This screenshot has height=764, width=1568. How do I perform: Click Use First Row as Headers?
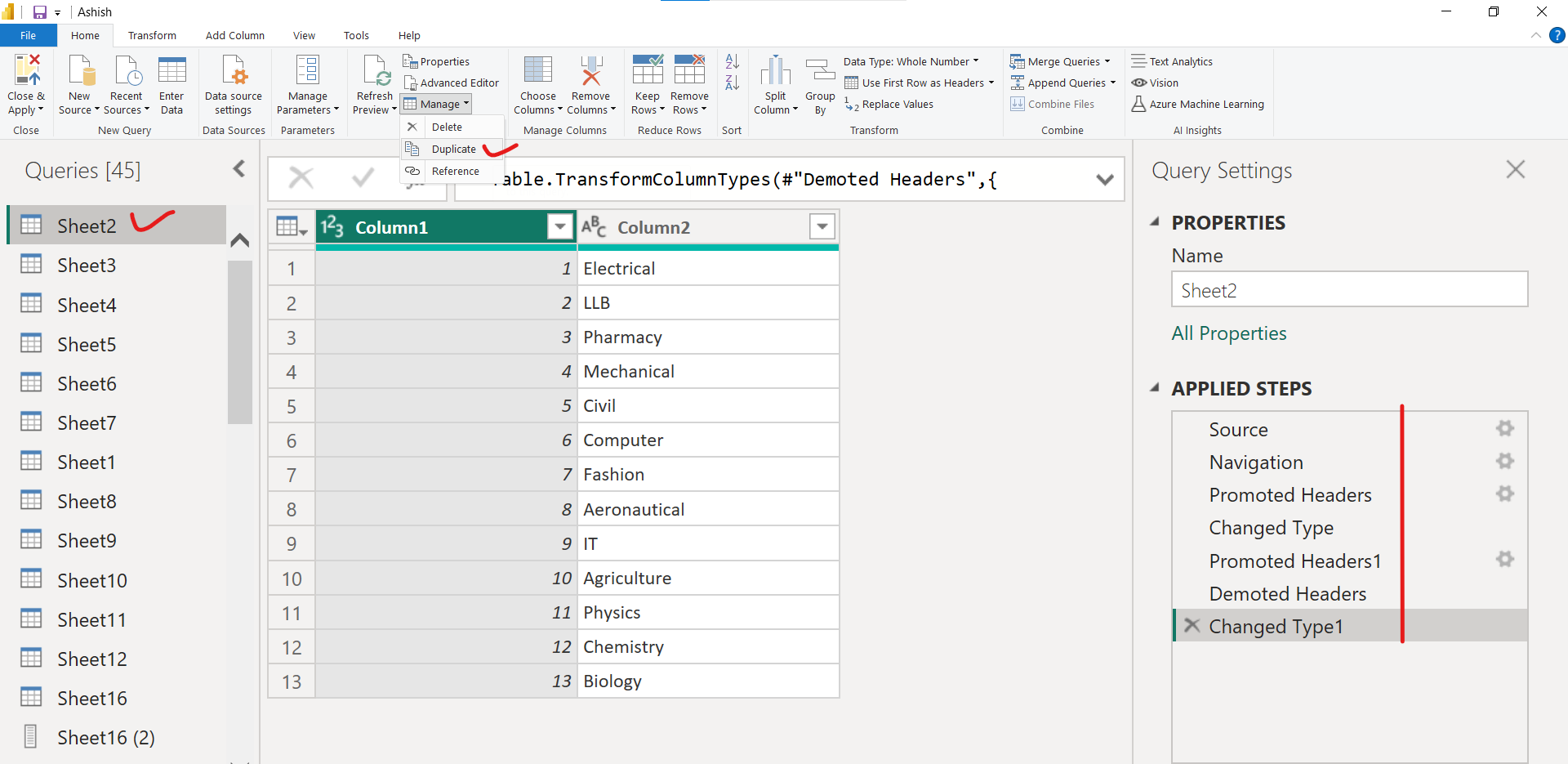tap(918, 83)
